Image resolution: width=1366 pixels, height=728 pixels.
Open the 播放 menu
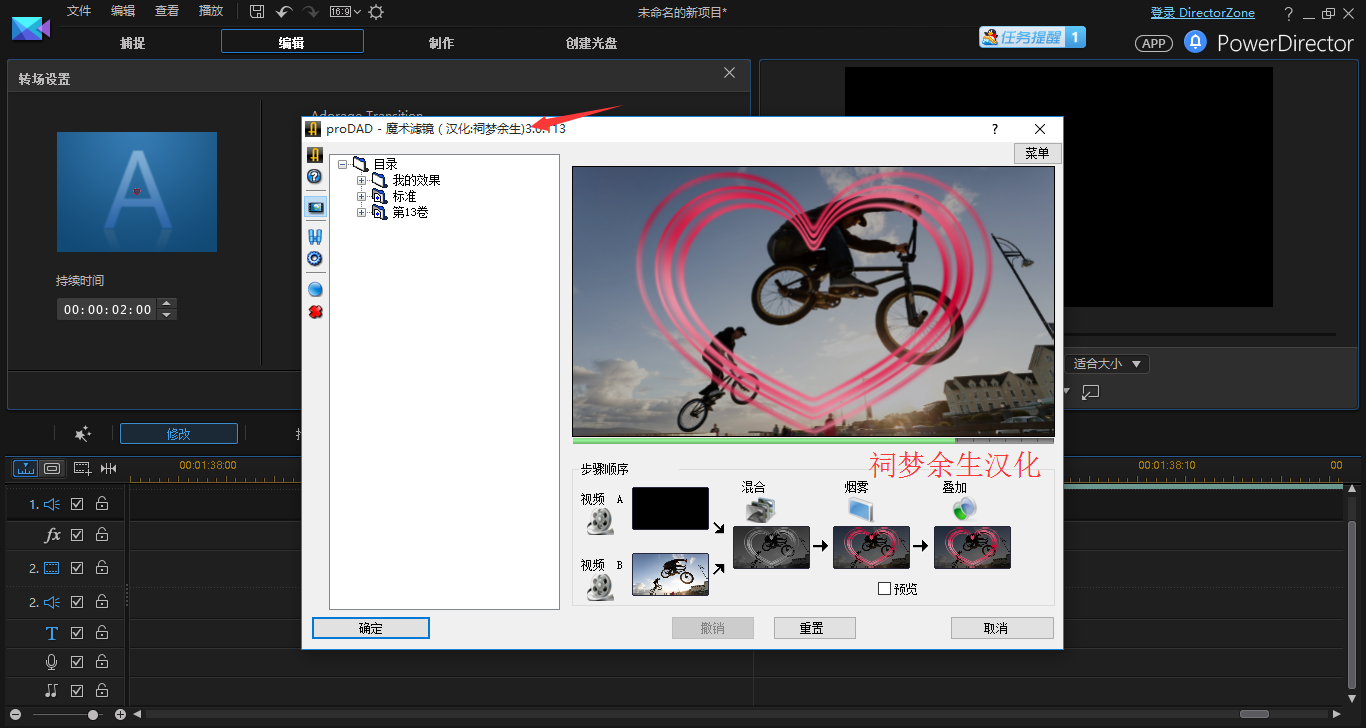click(211, 11)
